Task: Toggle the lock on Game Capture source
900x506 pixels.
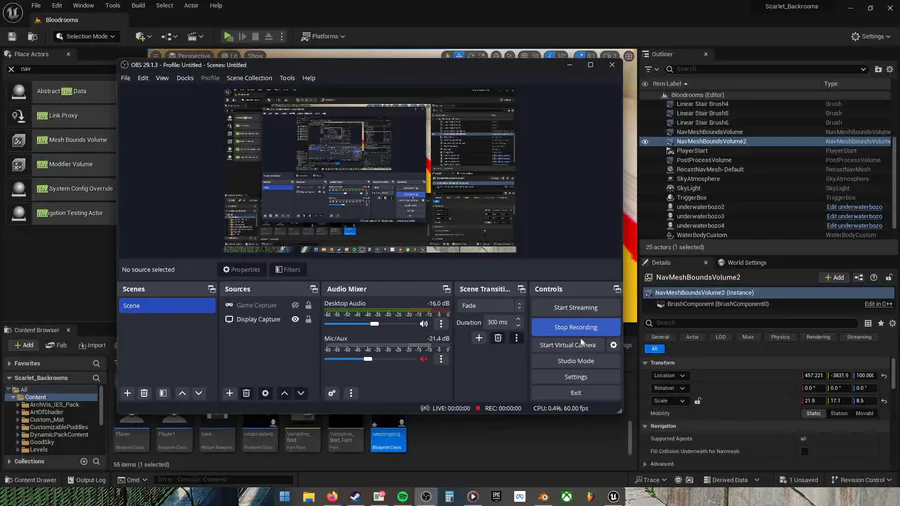Action: (x=308, y=305)
